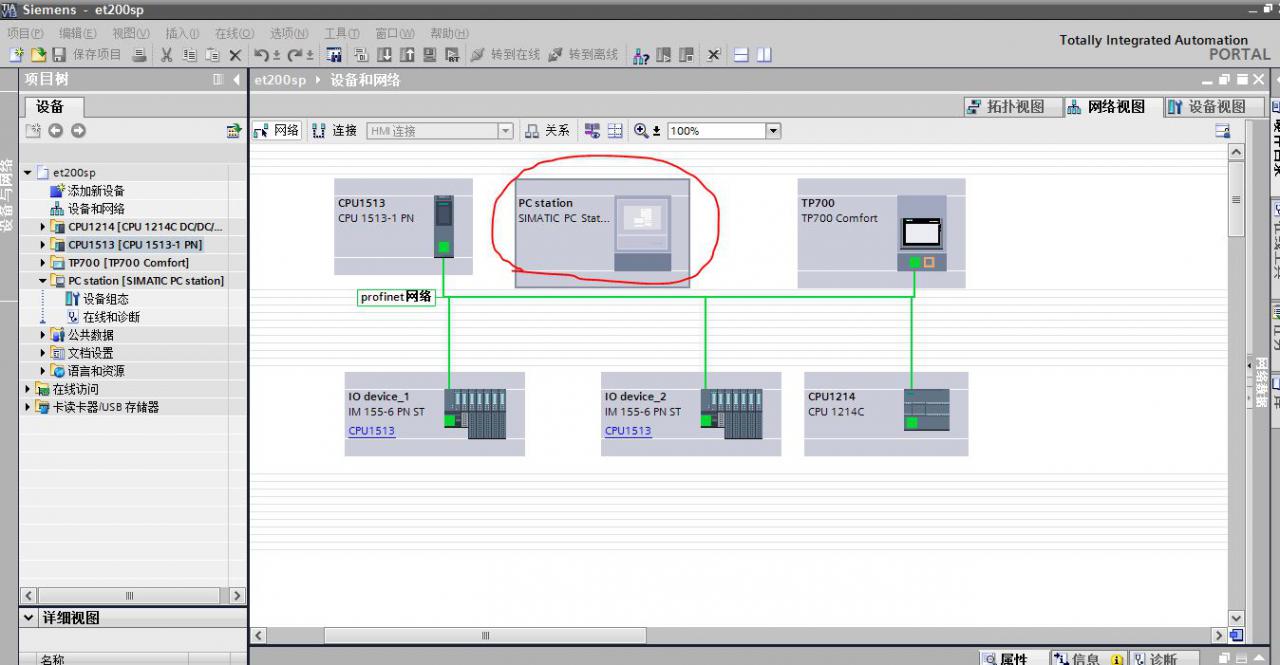Click the network view scroll down arrow
Screen dimensions: 1280x665
pos(1236,619)
